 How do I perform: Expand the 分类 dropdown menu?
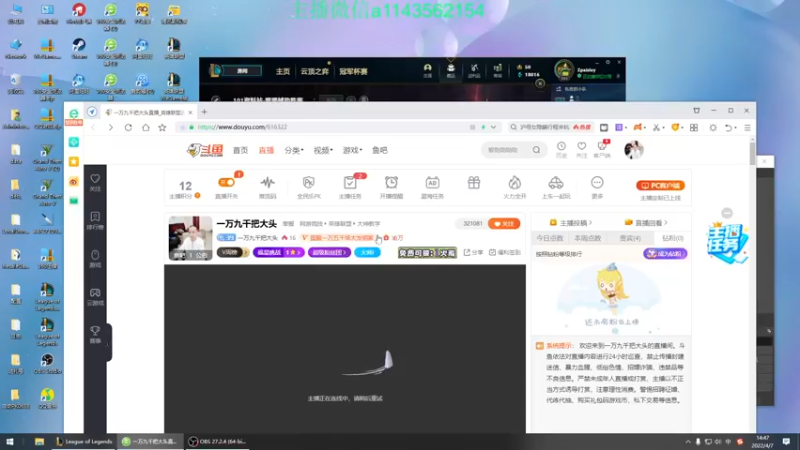[294, 150]
